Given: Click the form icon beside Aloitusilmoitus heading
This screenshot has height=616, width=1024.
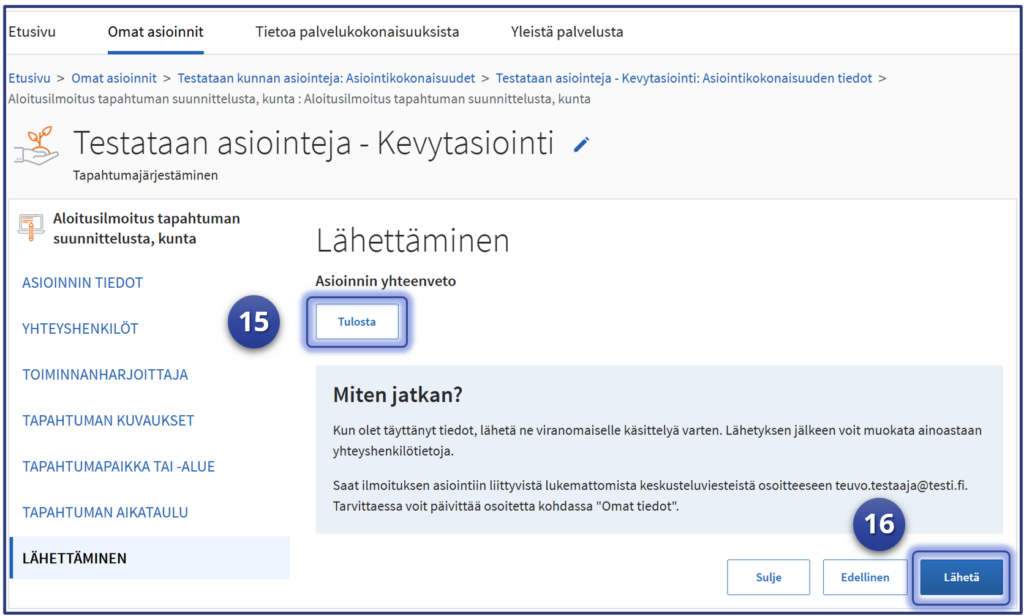Looking at the screenshot, I should pos(31,227).
